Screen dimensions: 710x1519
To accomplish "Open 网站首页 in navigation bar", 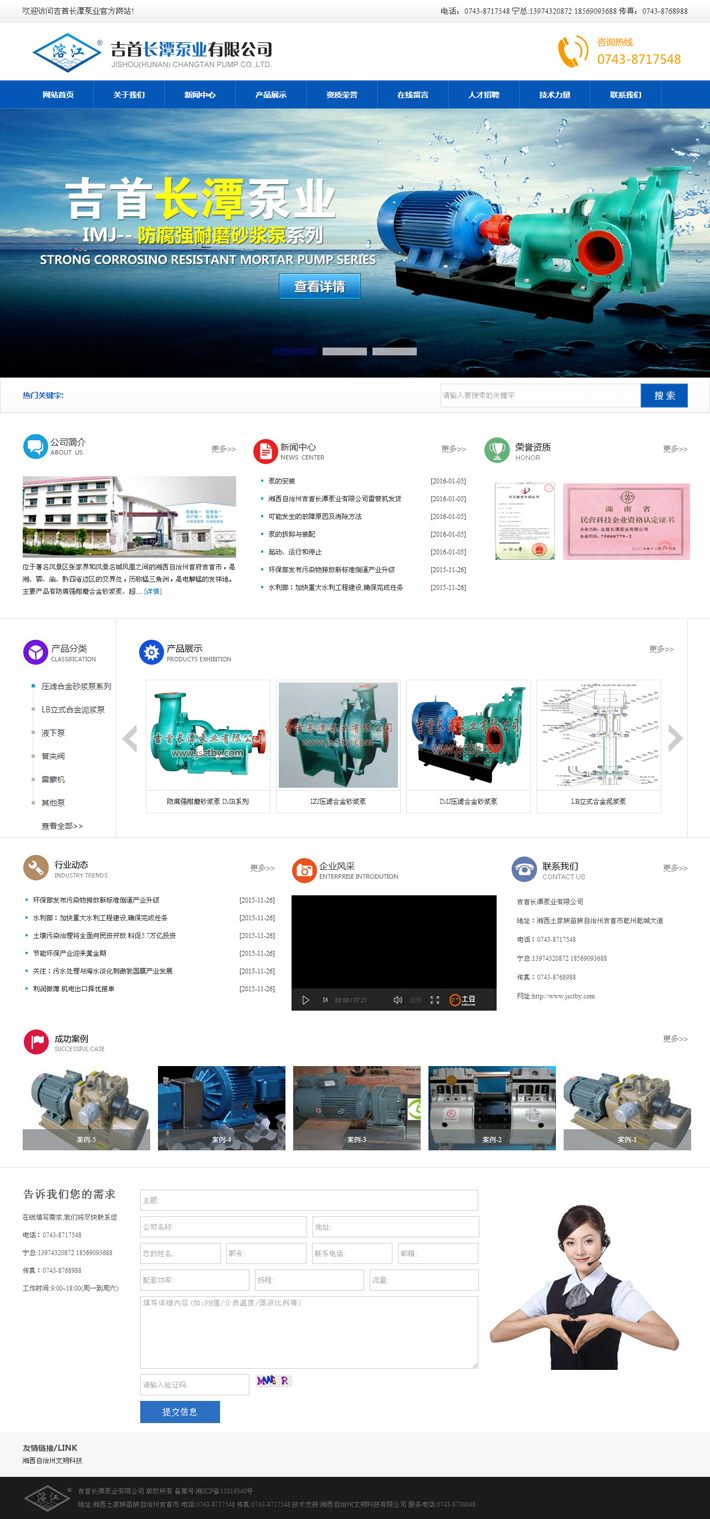I will [58, 95].
